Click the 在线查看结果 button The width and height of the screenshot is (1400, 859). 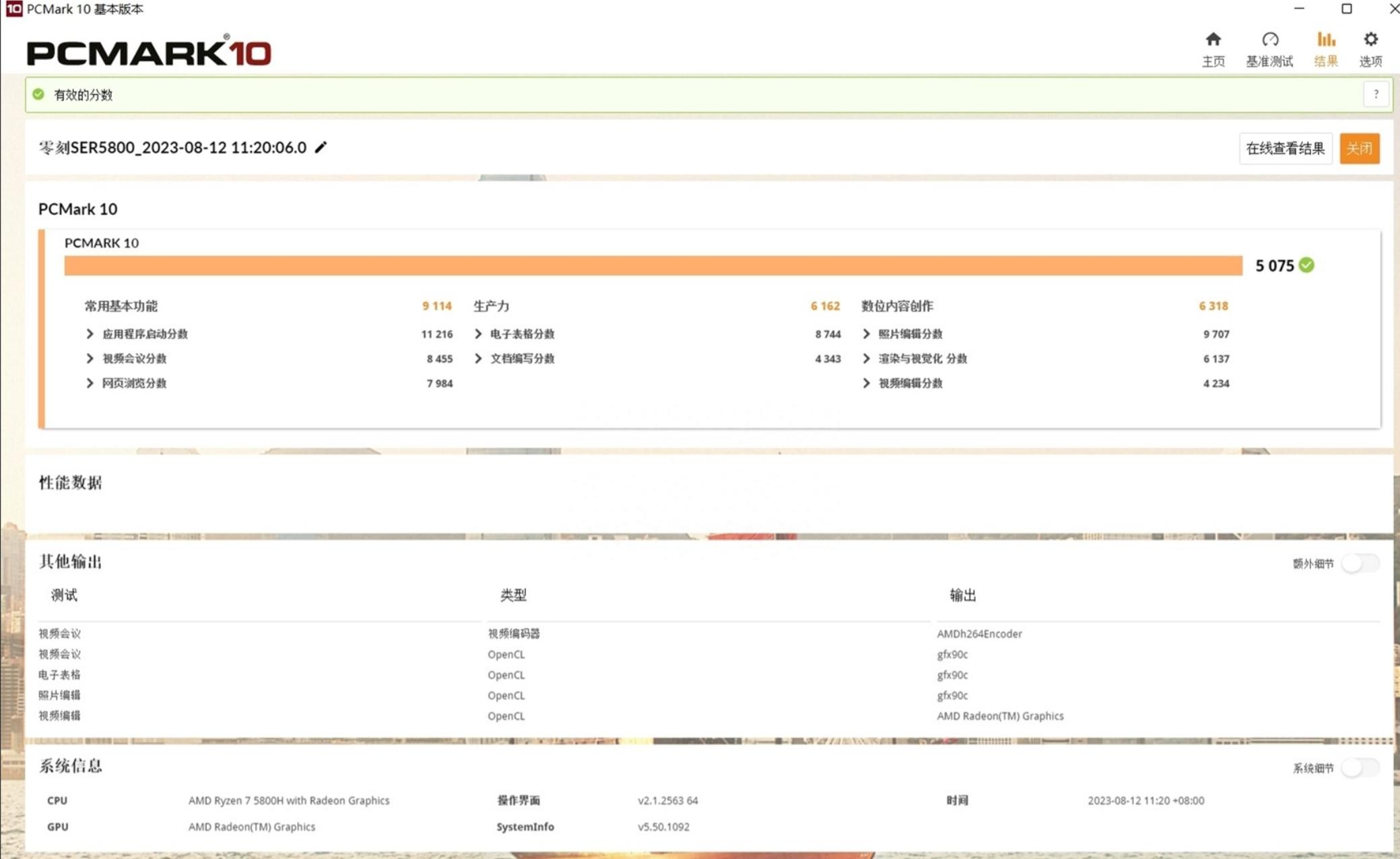1285,148
